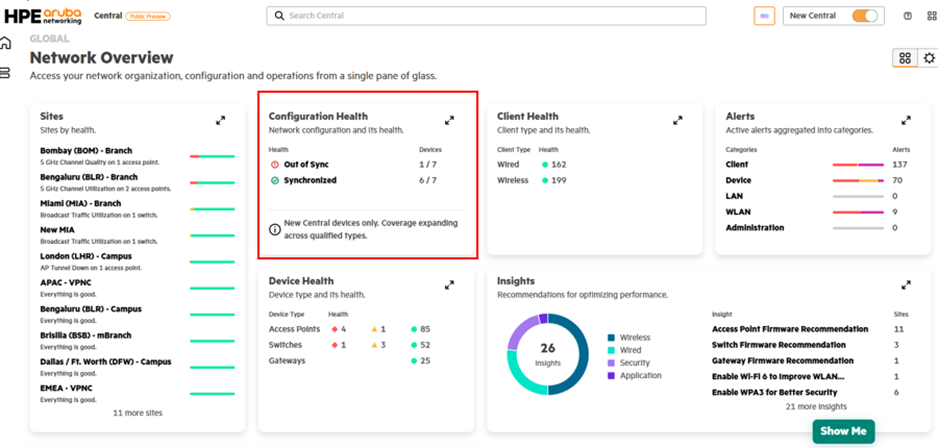Switch to dashboard grid view toggle
Viewport: 938px width, 448px height.
coord(904,58)
